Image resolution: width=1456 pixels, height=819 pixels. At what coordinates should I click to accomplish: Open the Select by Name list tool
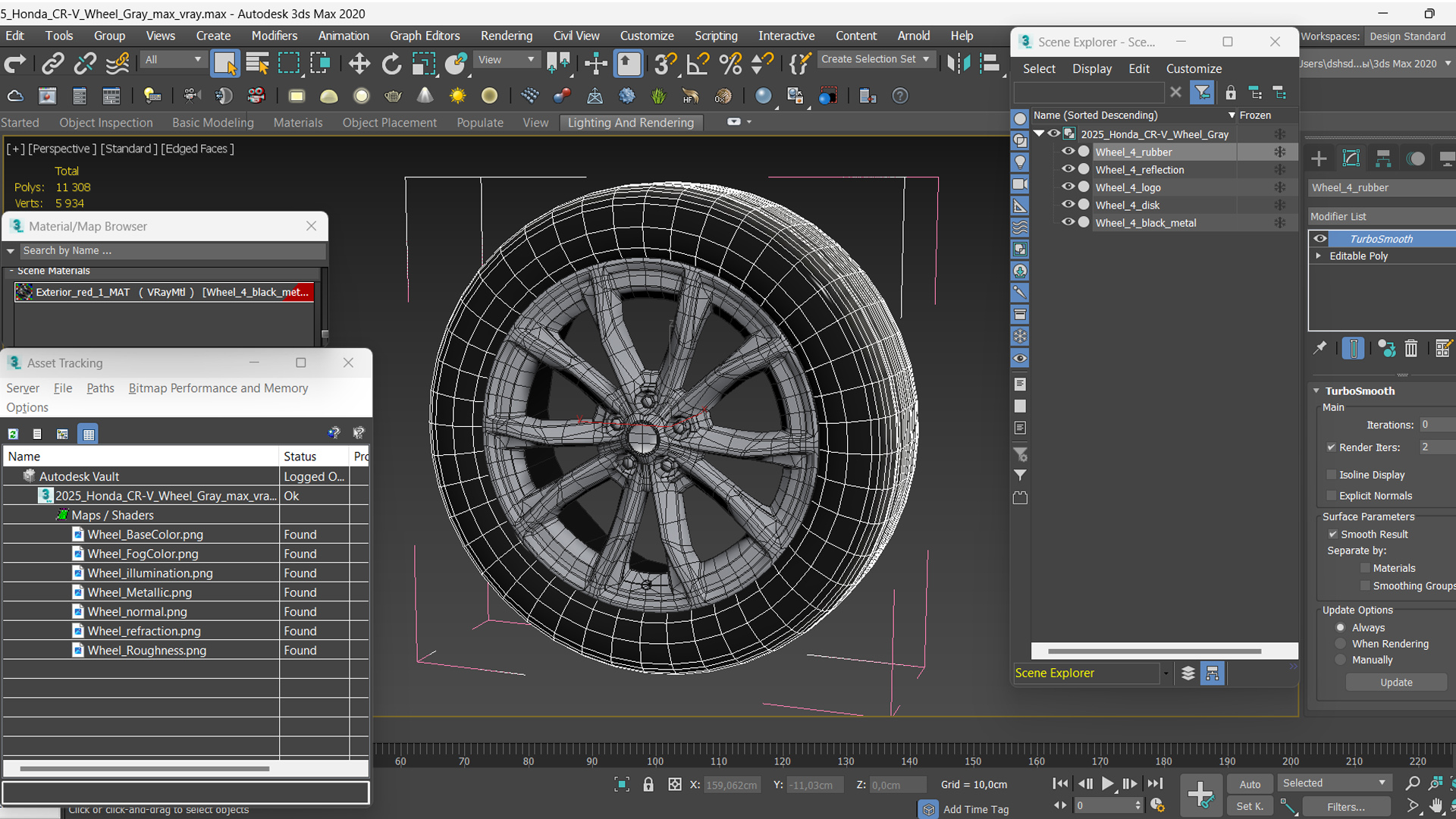pos(258,64)
